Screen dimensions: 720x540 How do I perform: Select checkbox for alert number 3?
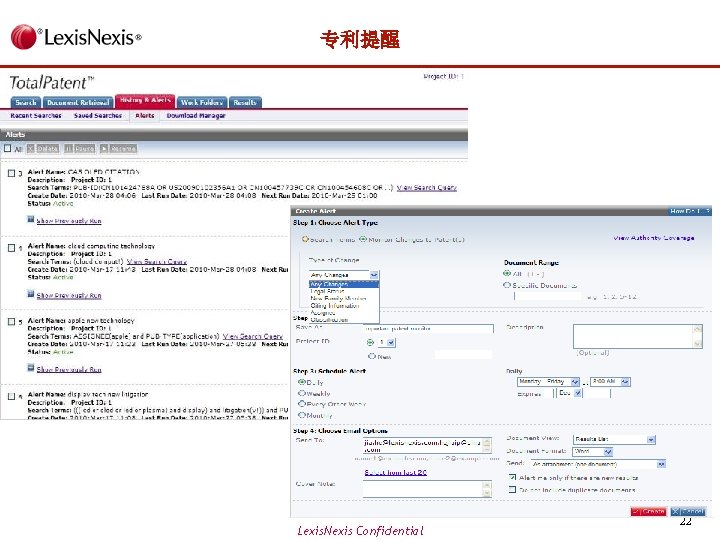(11, 173)
